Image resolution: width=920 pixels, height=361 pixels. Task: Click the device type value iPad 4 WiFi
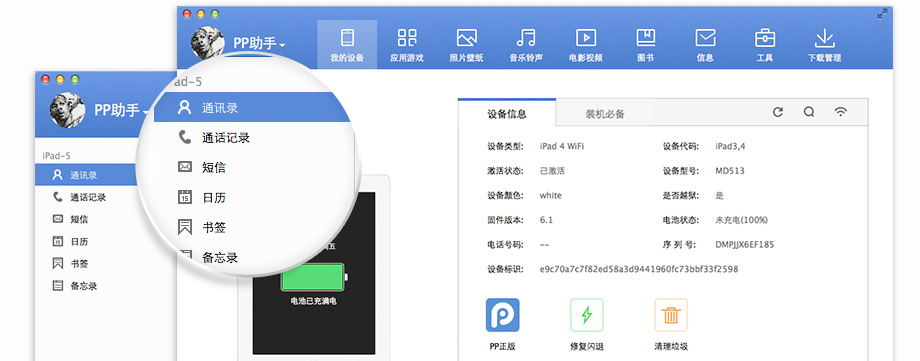(x=562, y=146)
